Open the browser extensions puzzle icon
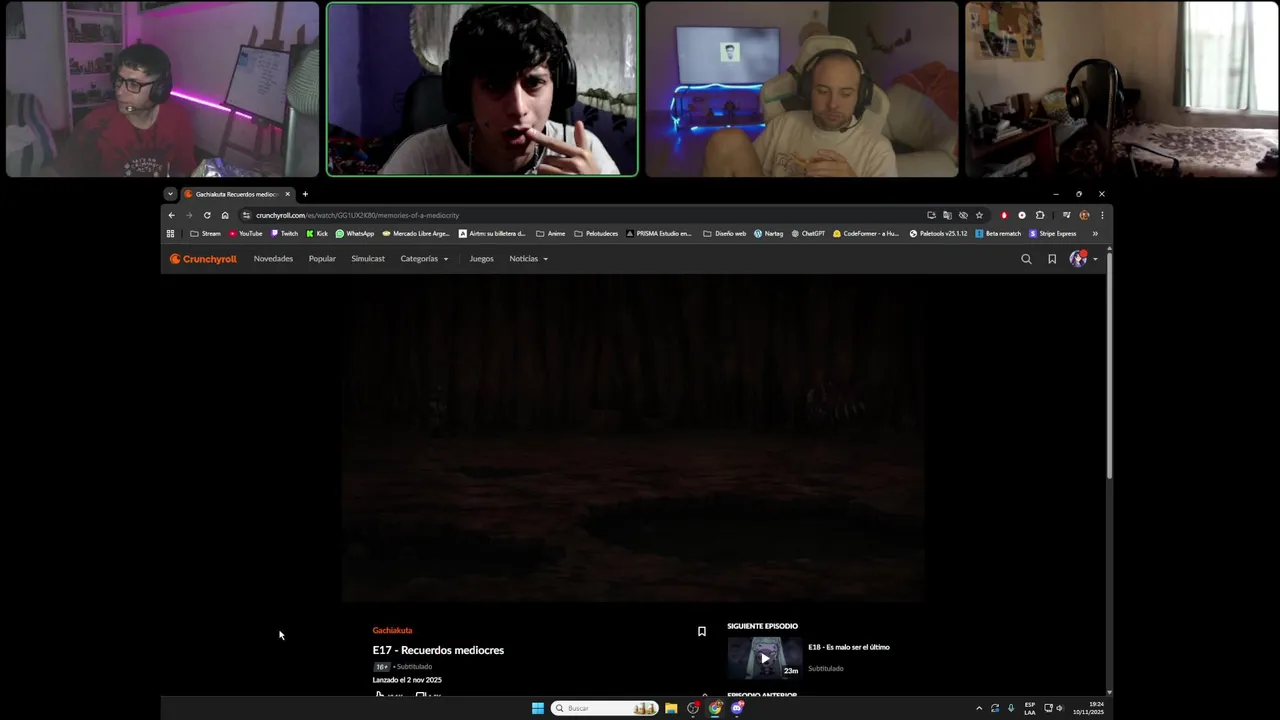Screen dimensions: 1280x720 pyautogui.click(x=1040, y=215)
